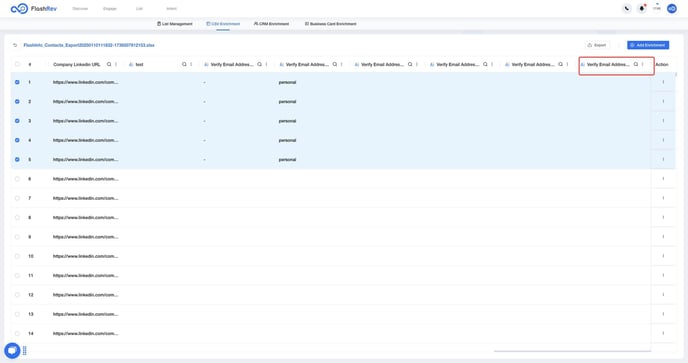Open row 12 action menu
Screen dimensions: 688x363
pyautogui.click(x=663, y=295)
